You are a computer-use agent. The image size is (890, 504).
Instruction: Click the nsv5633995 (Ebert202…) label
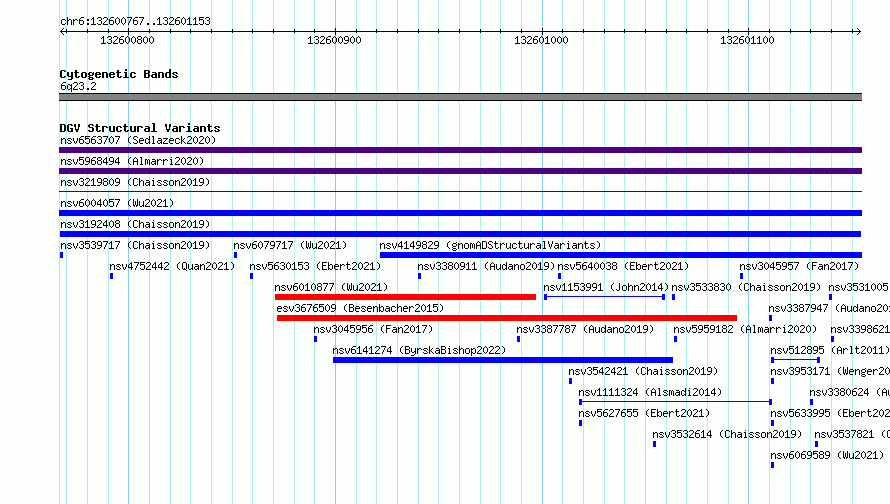[830, 413]
